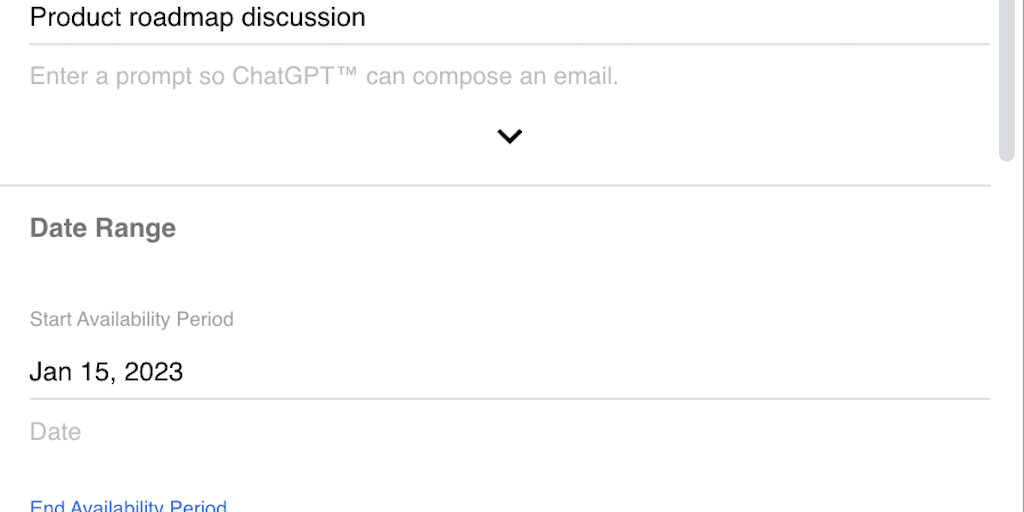Expand the section with the down chevron

(x=510, y=137)
